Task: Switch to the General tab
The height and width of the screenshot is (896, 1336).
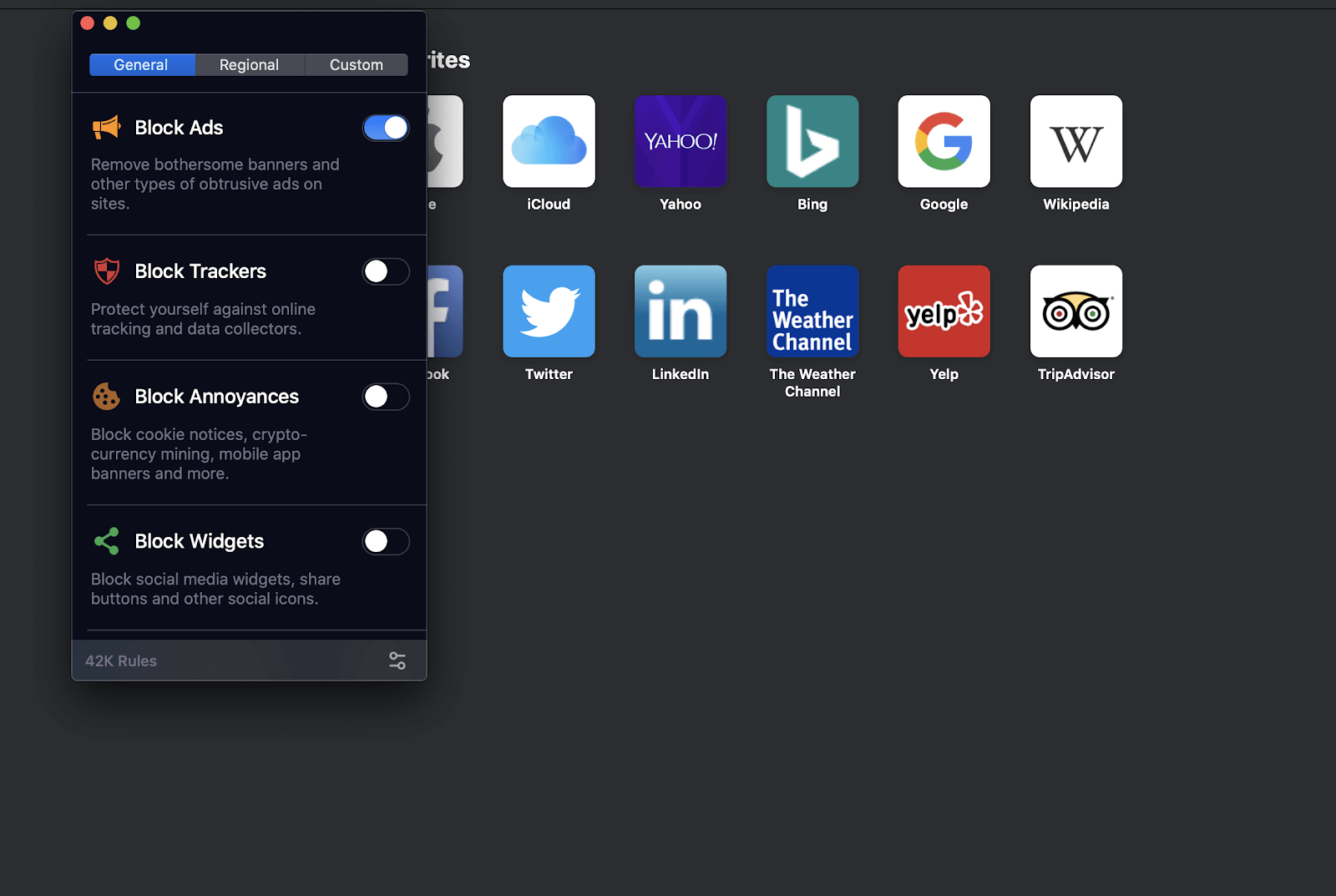Action: click(142, 64)
